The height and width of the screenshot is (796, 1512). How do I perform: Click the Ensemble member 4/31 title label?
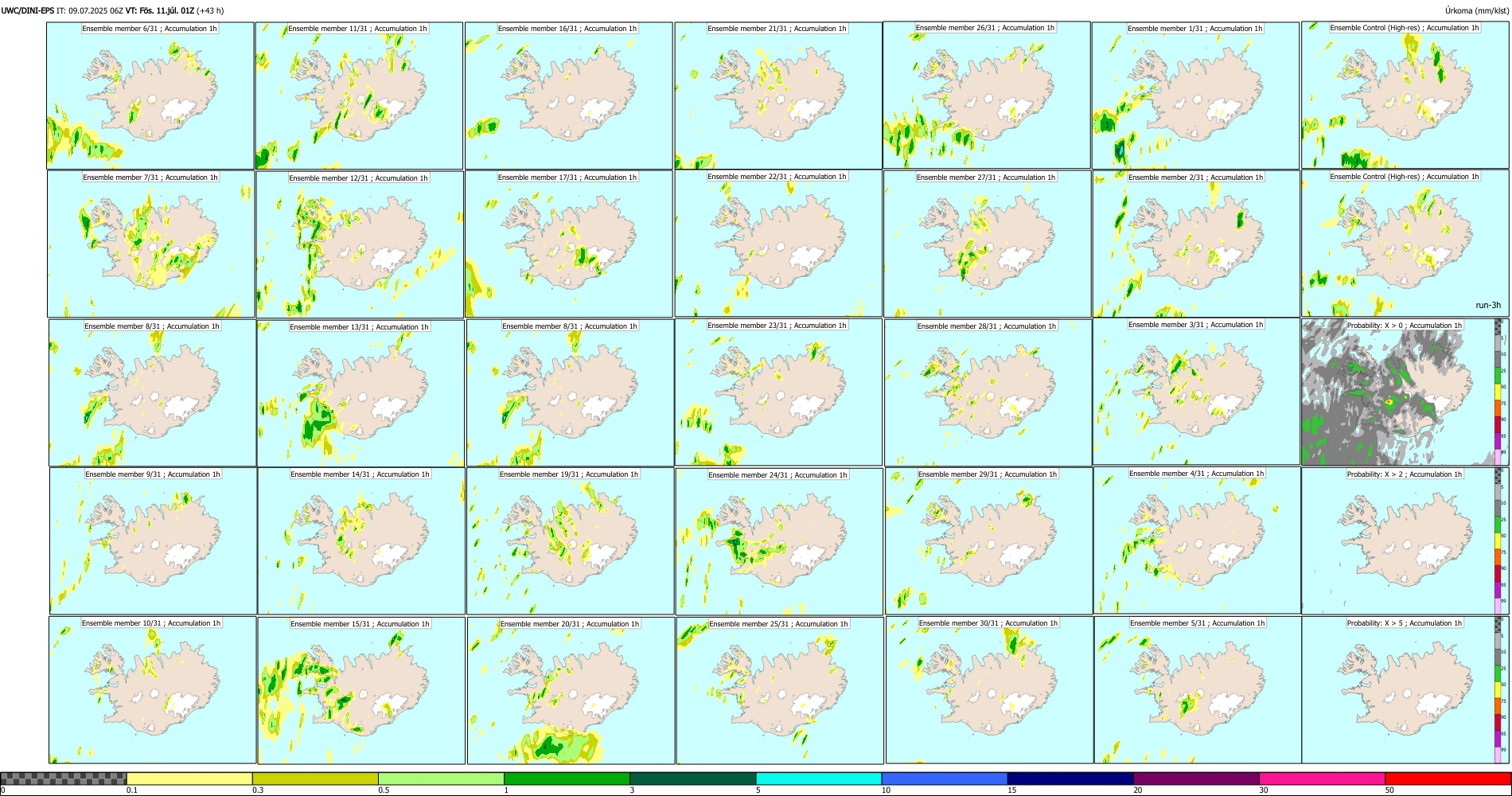(1196, 474)
